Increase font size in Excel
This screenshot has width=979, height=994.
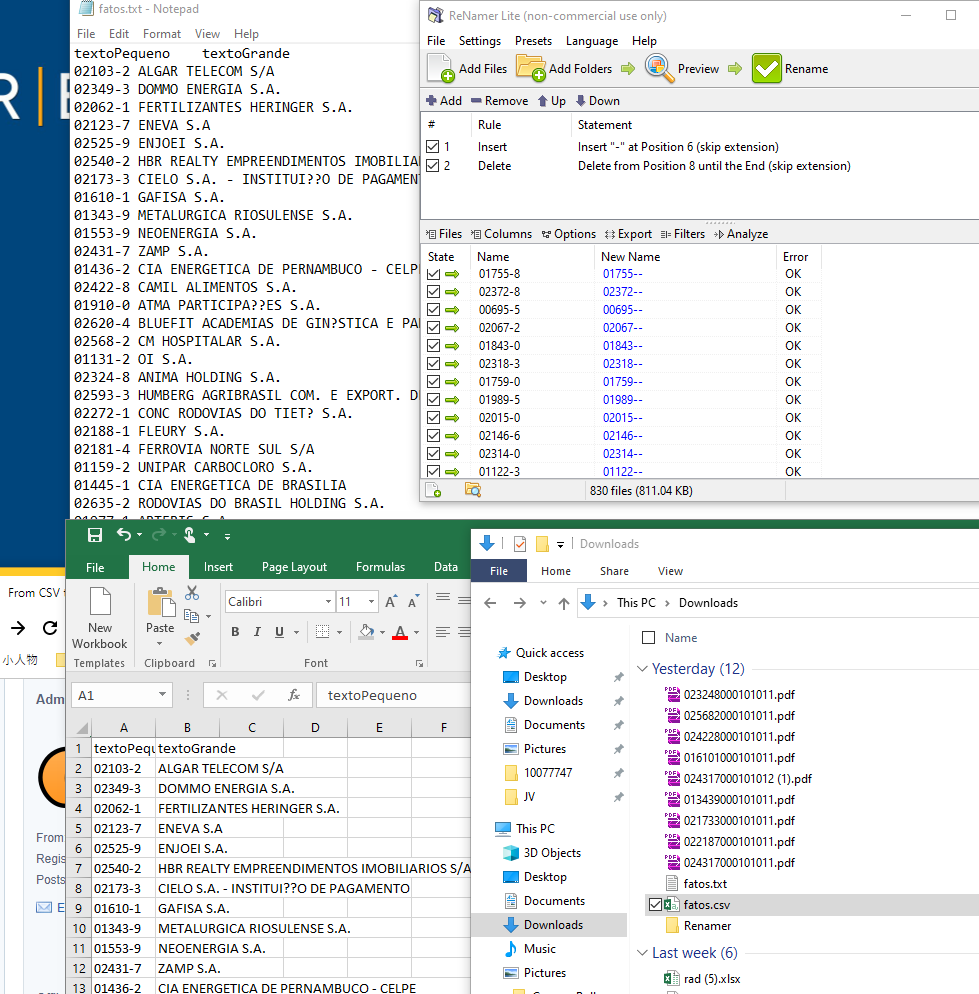point(391,602)
